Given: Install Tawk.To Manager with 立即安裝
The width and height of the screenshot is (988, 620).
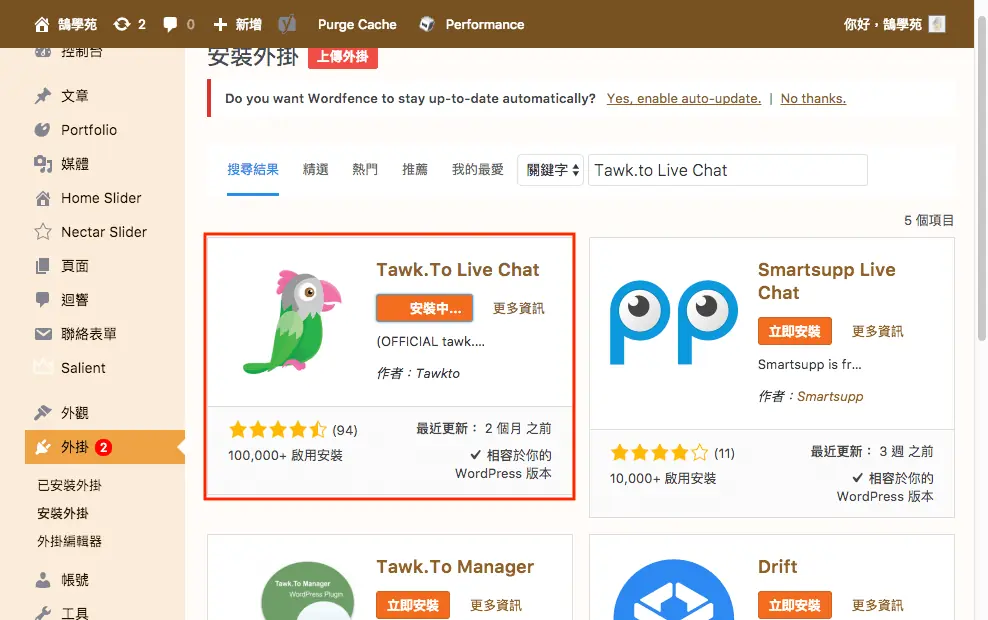Looking at the screenshot, I should pyautogui.click(x=413, y=606).
